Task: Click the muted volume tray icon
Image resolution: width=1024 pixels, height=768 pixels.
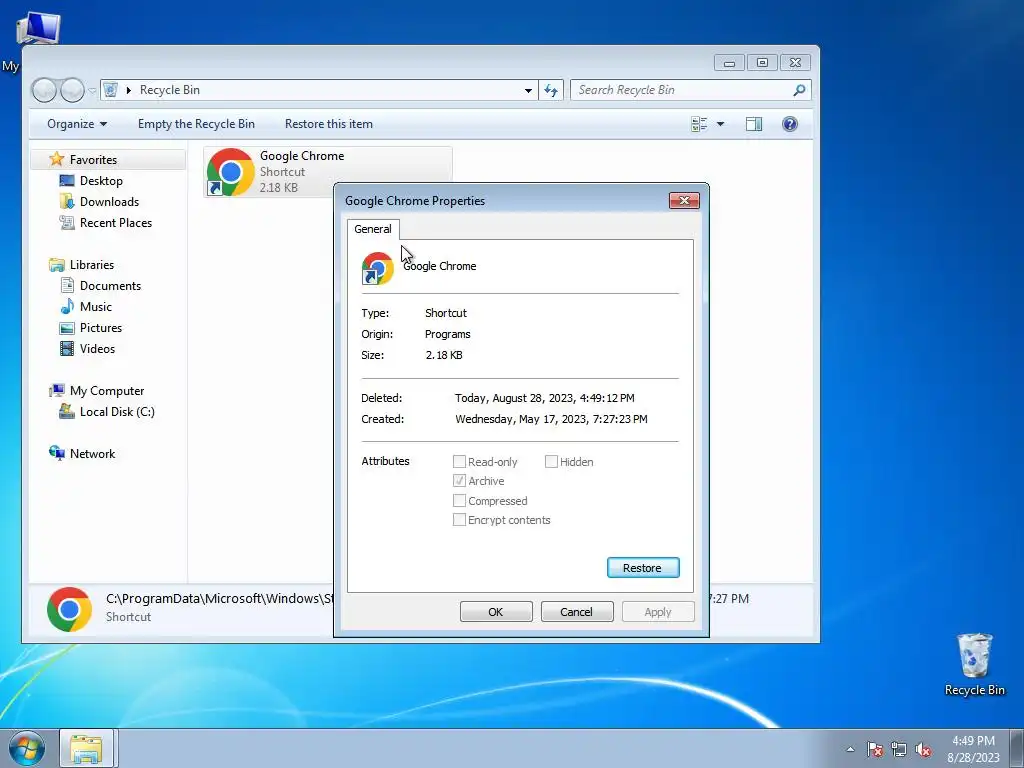Action: (923, 750)
